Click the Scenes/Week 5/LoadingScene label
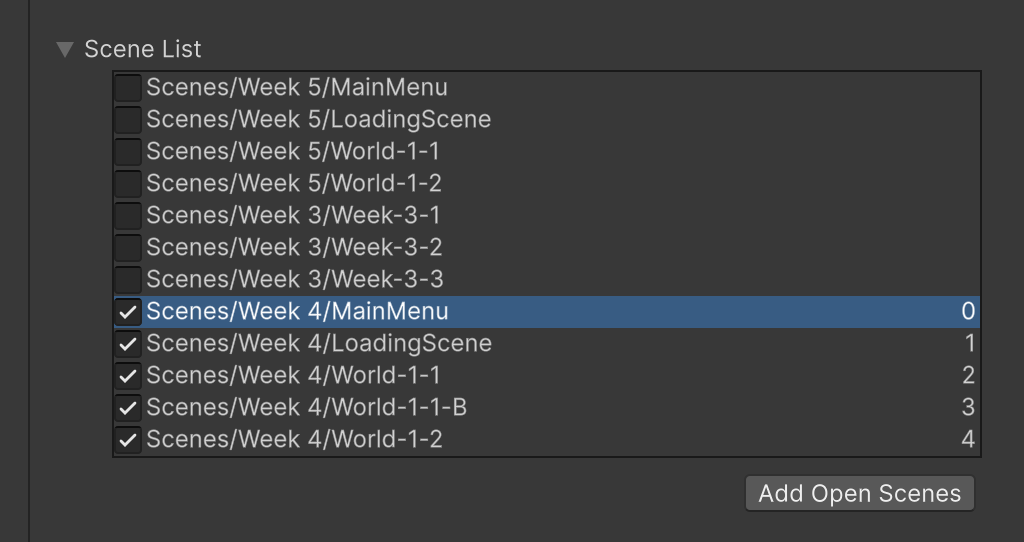Image resolution: width=1024 pixels, height=542 pixels. point(318,120)
